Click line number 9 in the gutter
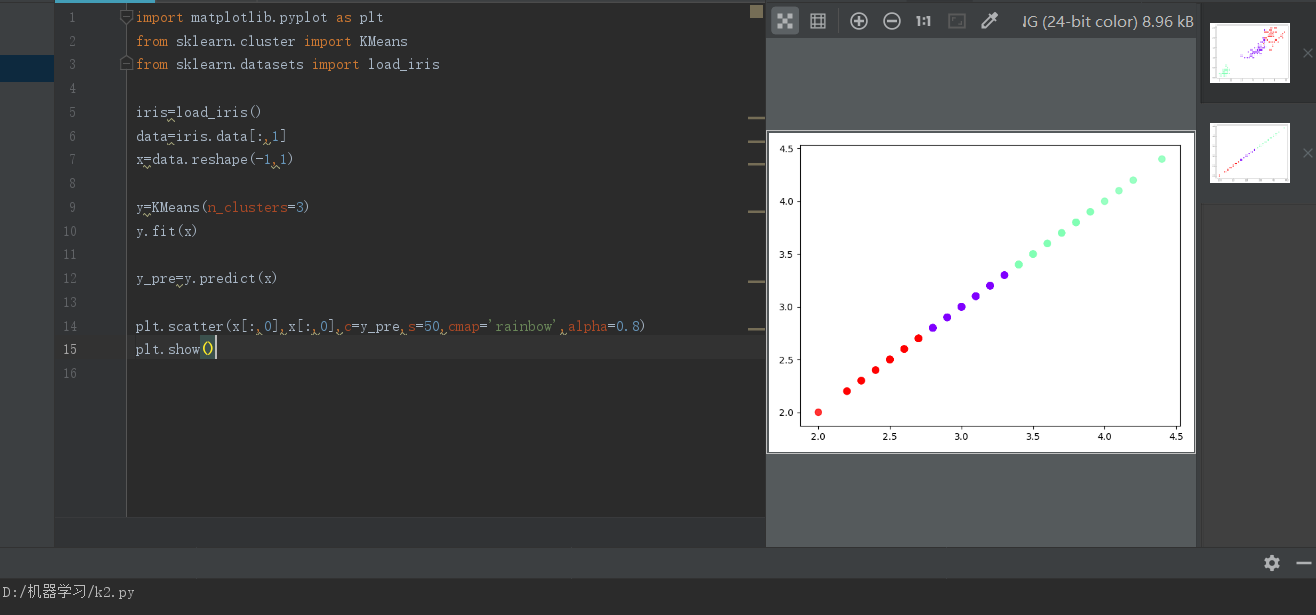Screen dimensions: 1316x615 72,207
